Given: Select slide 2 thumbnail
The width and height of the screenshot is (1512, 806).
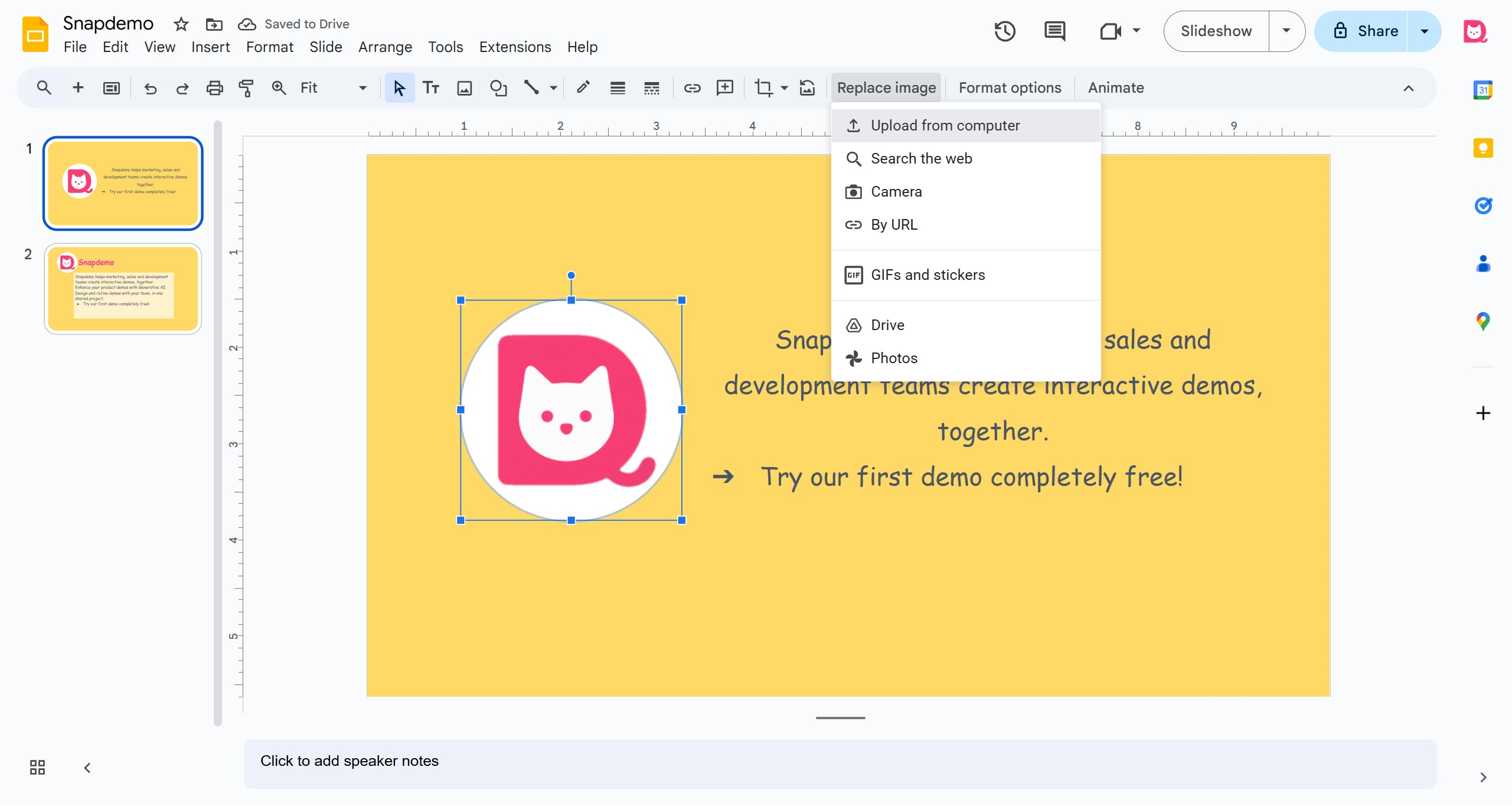Looking at the screenshot, I should click(x=123, y=289).
